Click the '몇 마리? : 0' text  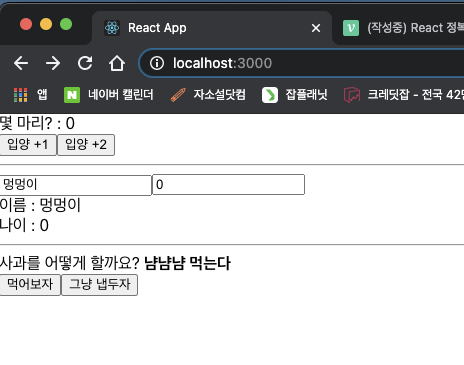pyautogui.click(x=37, y=123)
